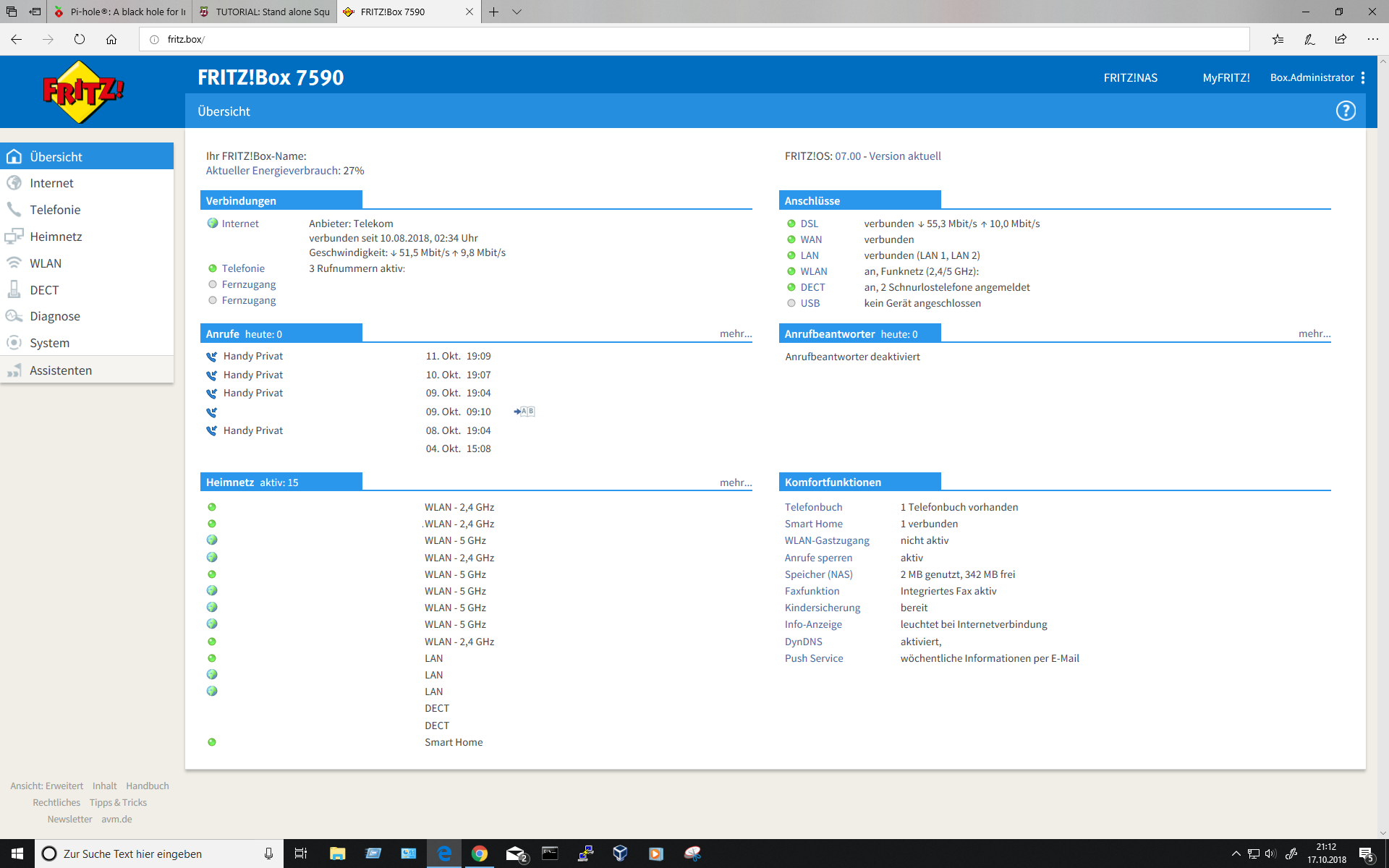This screenshot has width=1389, height=868.
Task: Click the Edge add notes pen icon
Action: point(1309,39)
